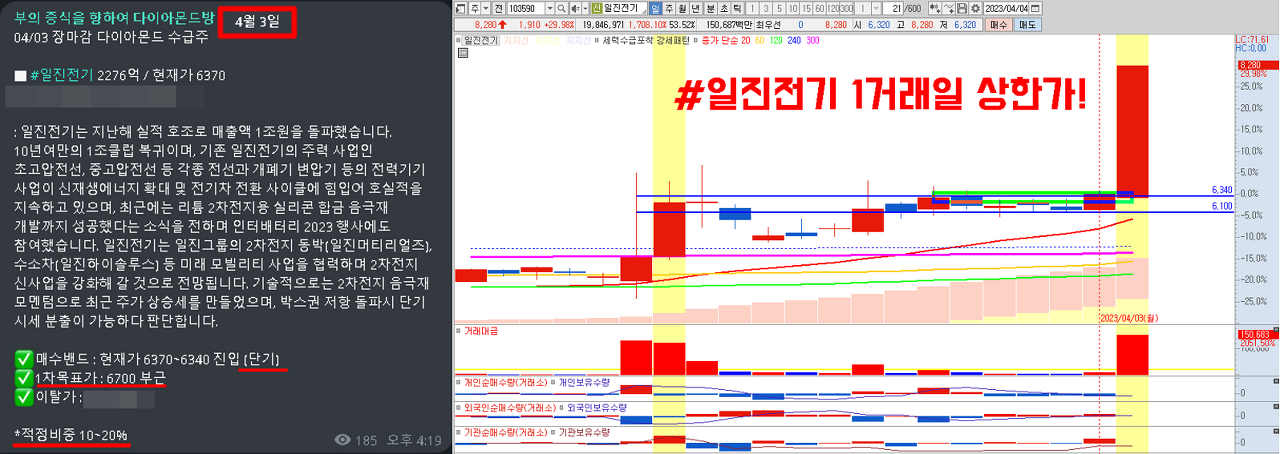Select the 주 weekly period tab
1280x454 pixels.
[670, 8]
